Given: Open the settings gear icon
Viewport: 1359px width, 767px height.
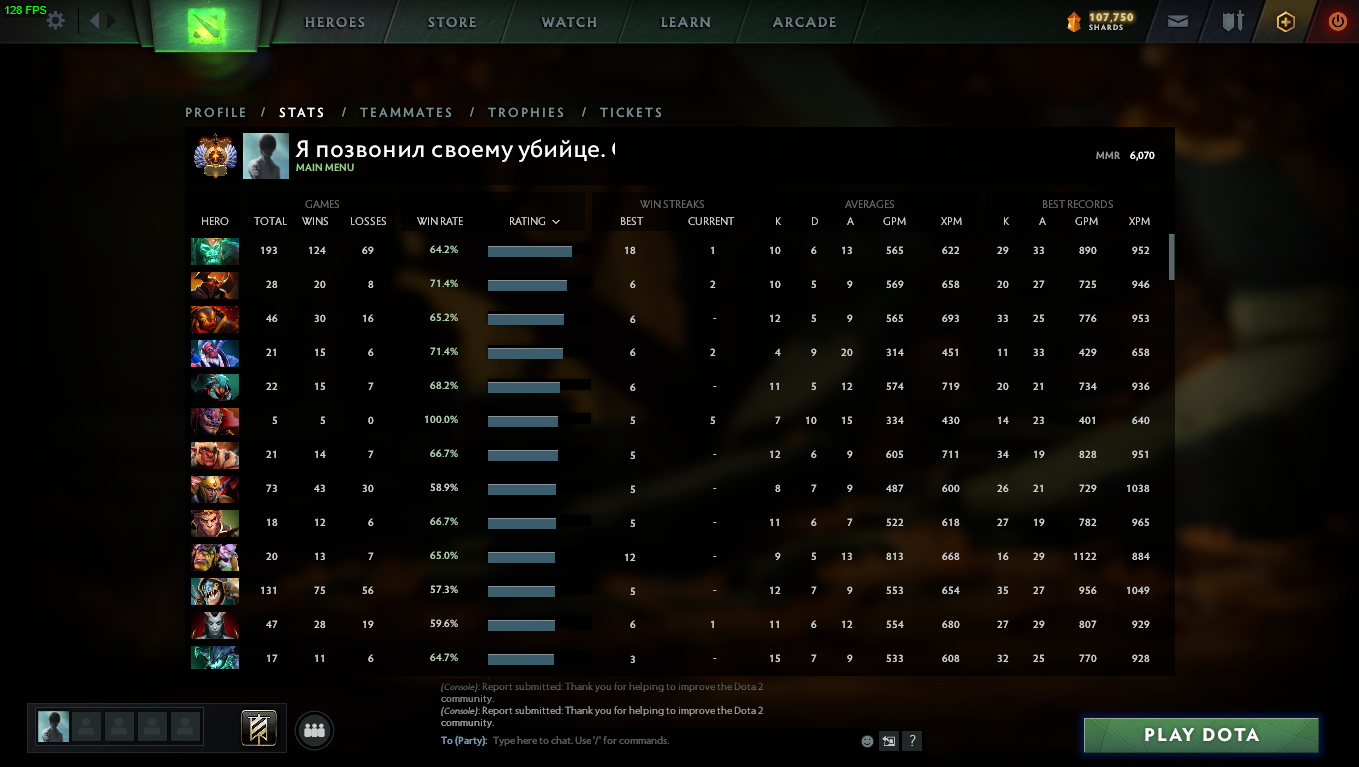Looking at the screenshot, I should [x=56, y=20].
